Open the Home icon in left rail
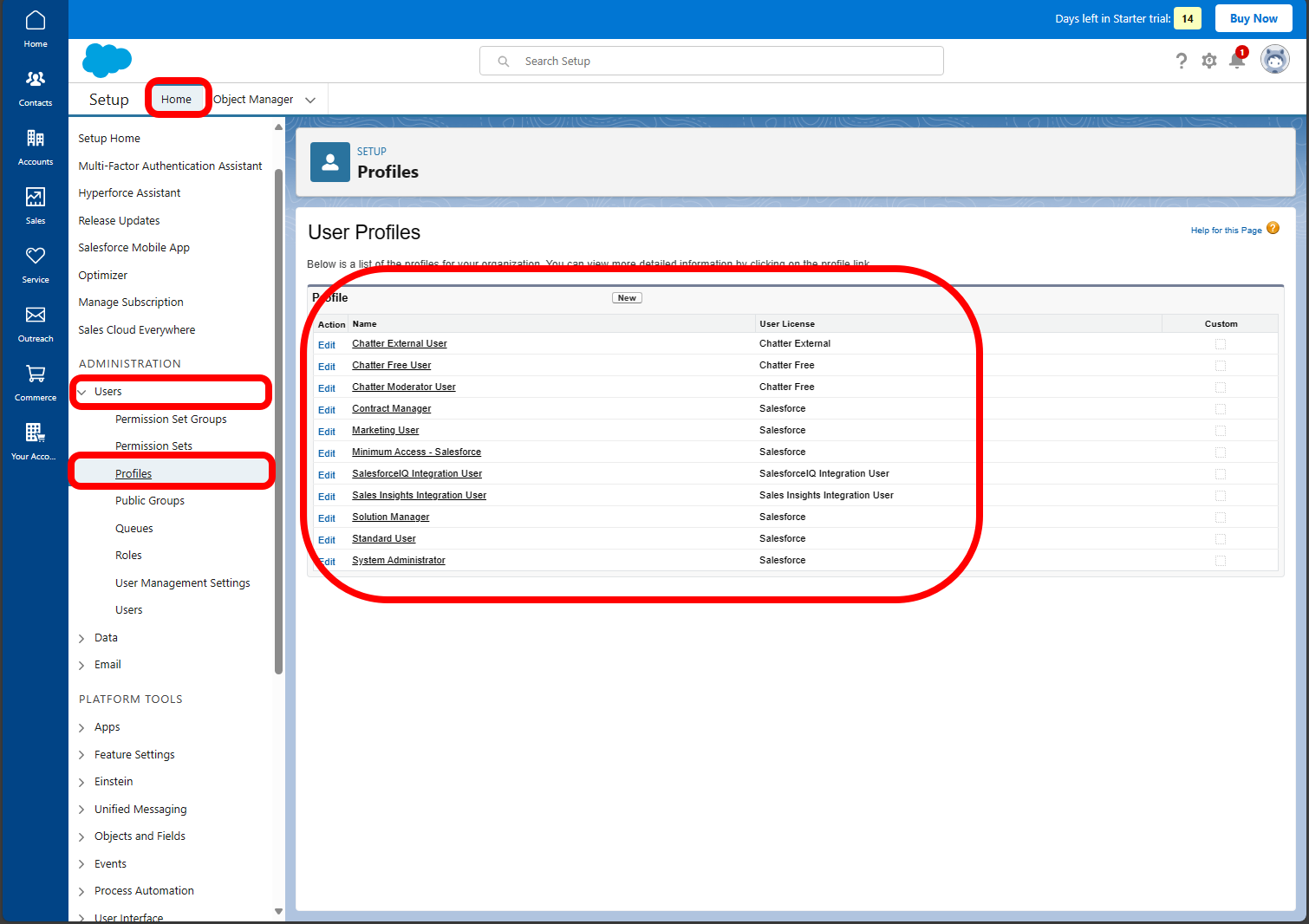The height and width of the screenshot is (924, 1309). tap(36, 29)
